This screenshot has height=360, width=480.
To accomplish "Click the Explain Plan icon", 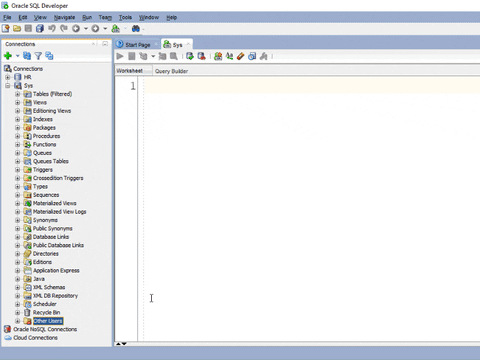I will pyautogui.click(x=143, y=56).
